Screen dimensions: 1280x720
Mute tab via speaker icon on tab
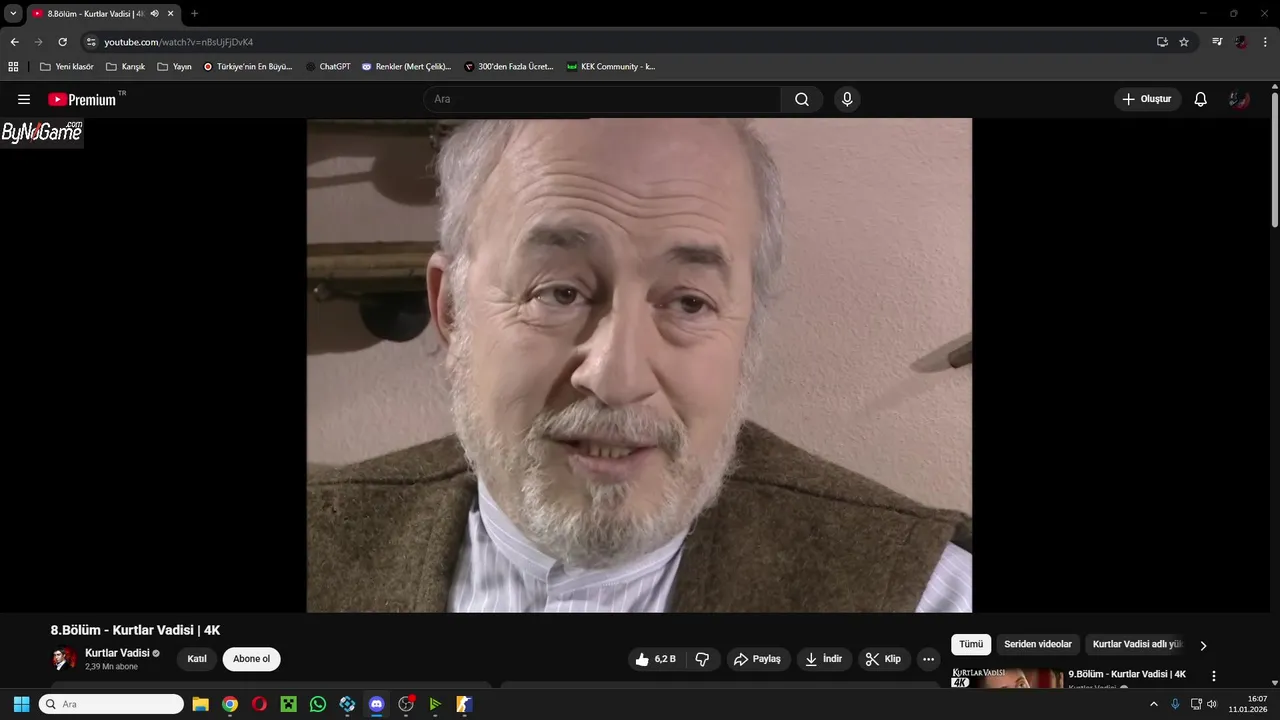tap(155, 14)
